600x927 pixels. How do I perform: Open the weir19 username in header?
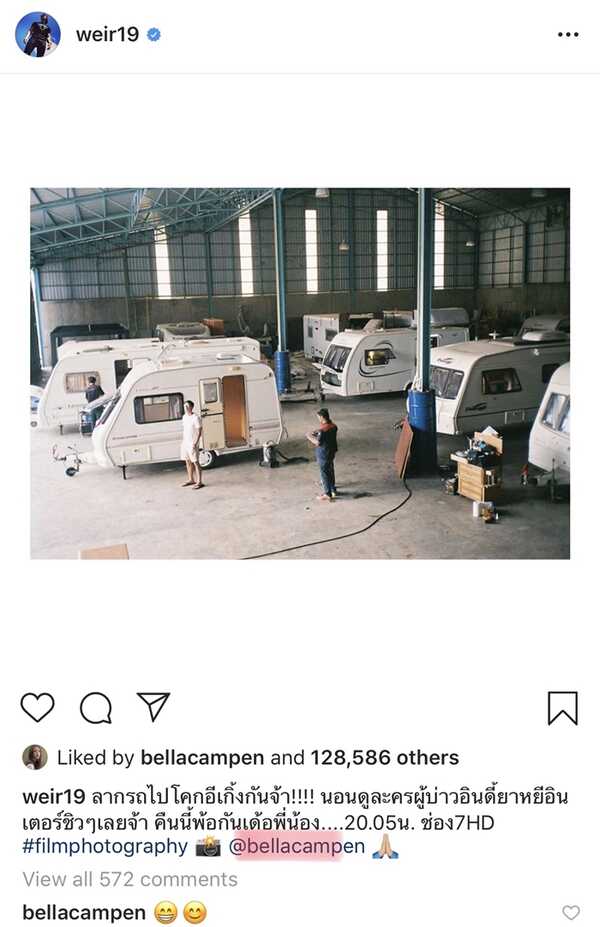point(107,34)
